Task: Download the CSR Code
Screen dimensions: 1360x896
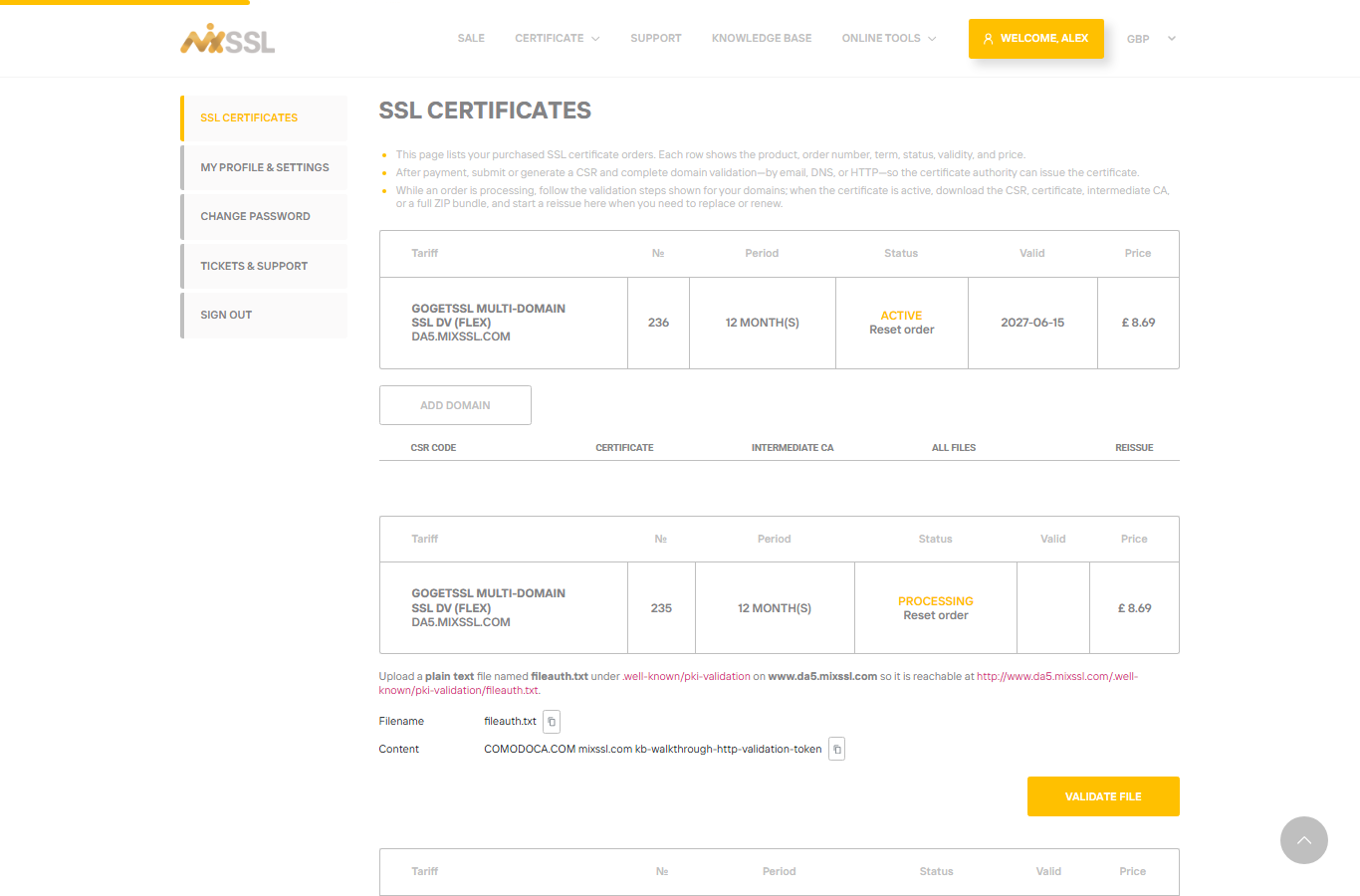Action: coord(433,448)
